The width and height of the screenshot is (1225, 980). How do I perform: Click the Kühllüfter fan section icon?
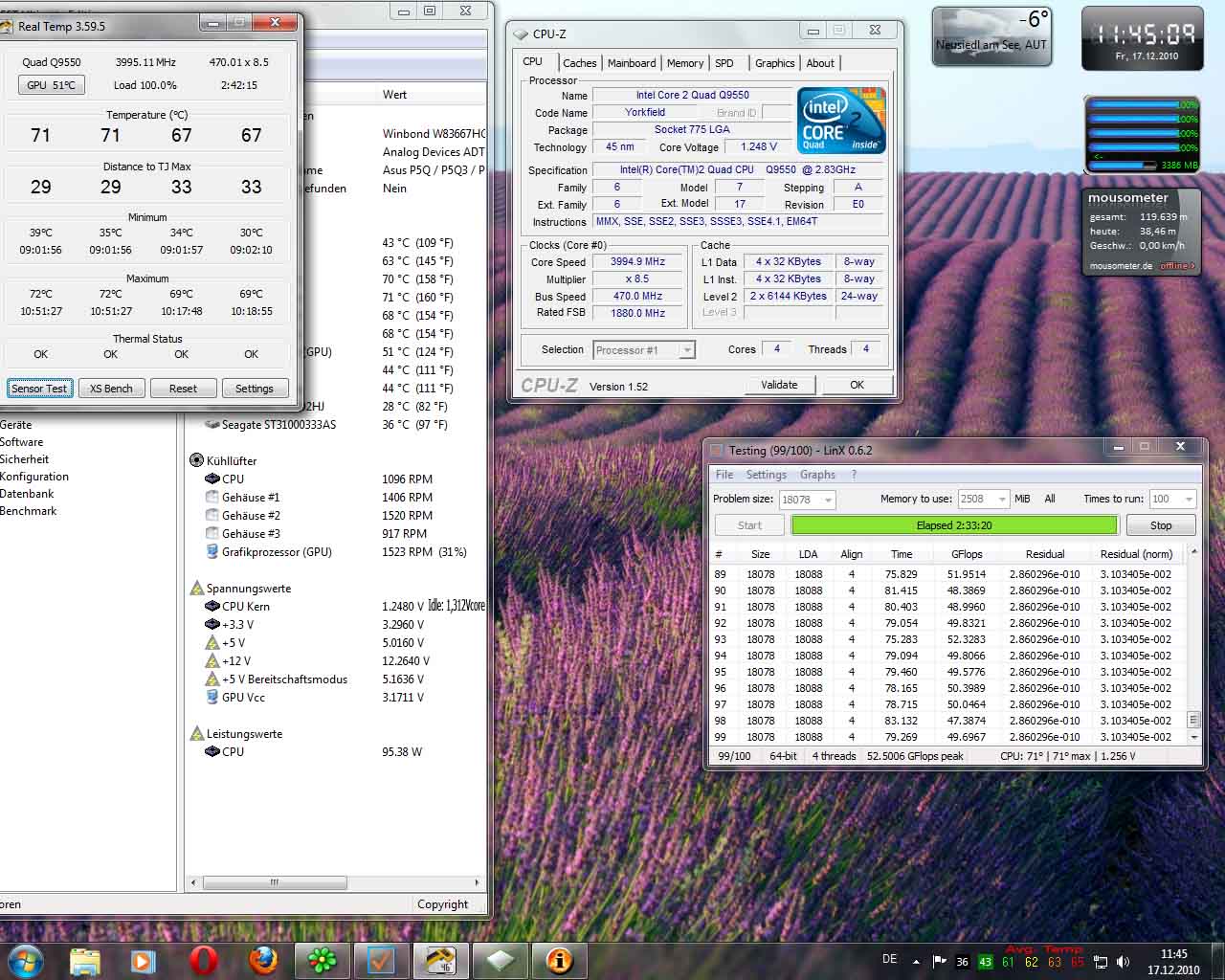(x=197, y=460)
